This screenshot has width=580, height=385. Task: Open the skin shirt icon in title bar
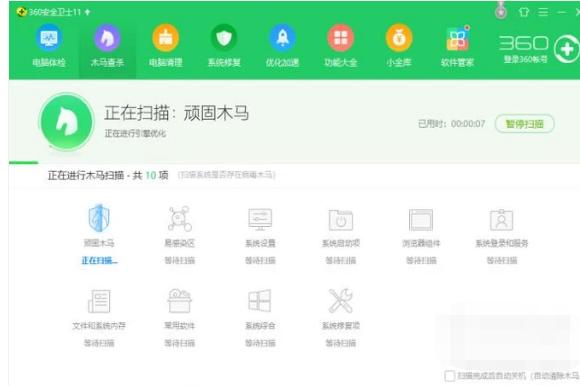click(523, 12)
